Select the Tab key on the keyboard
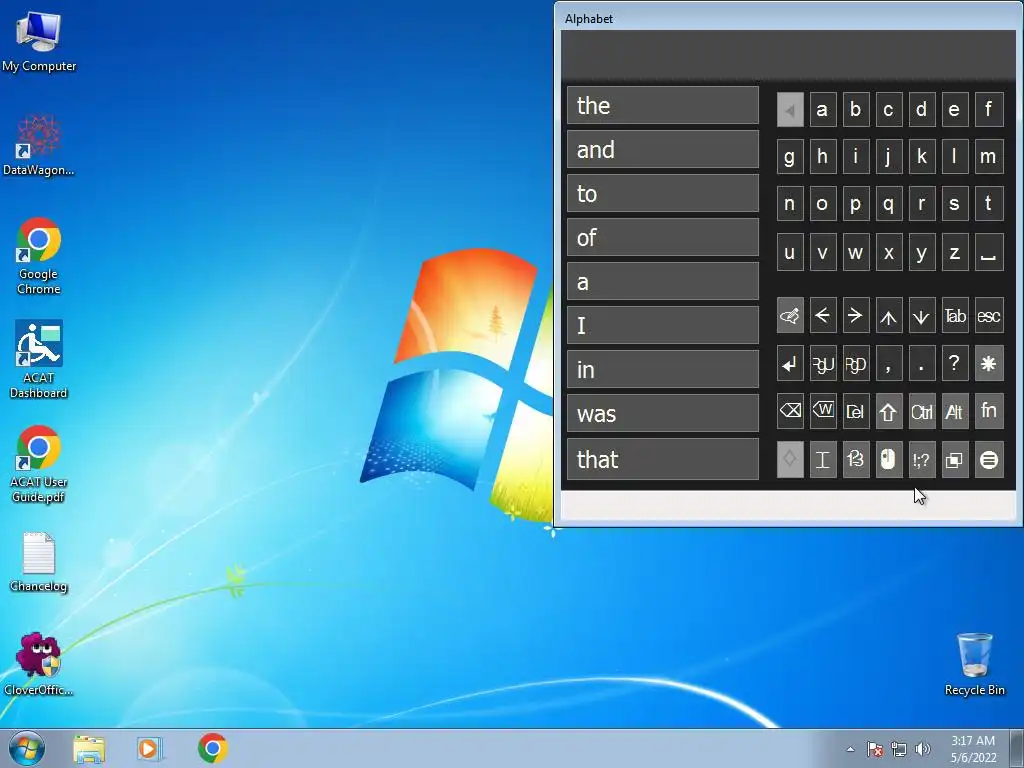 coord(955,316)
